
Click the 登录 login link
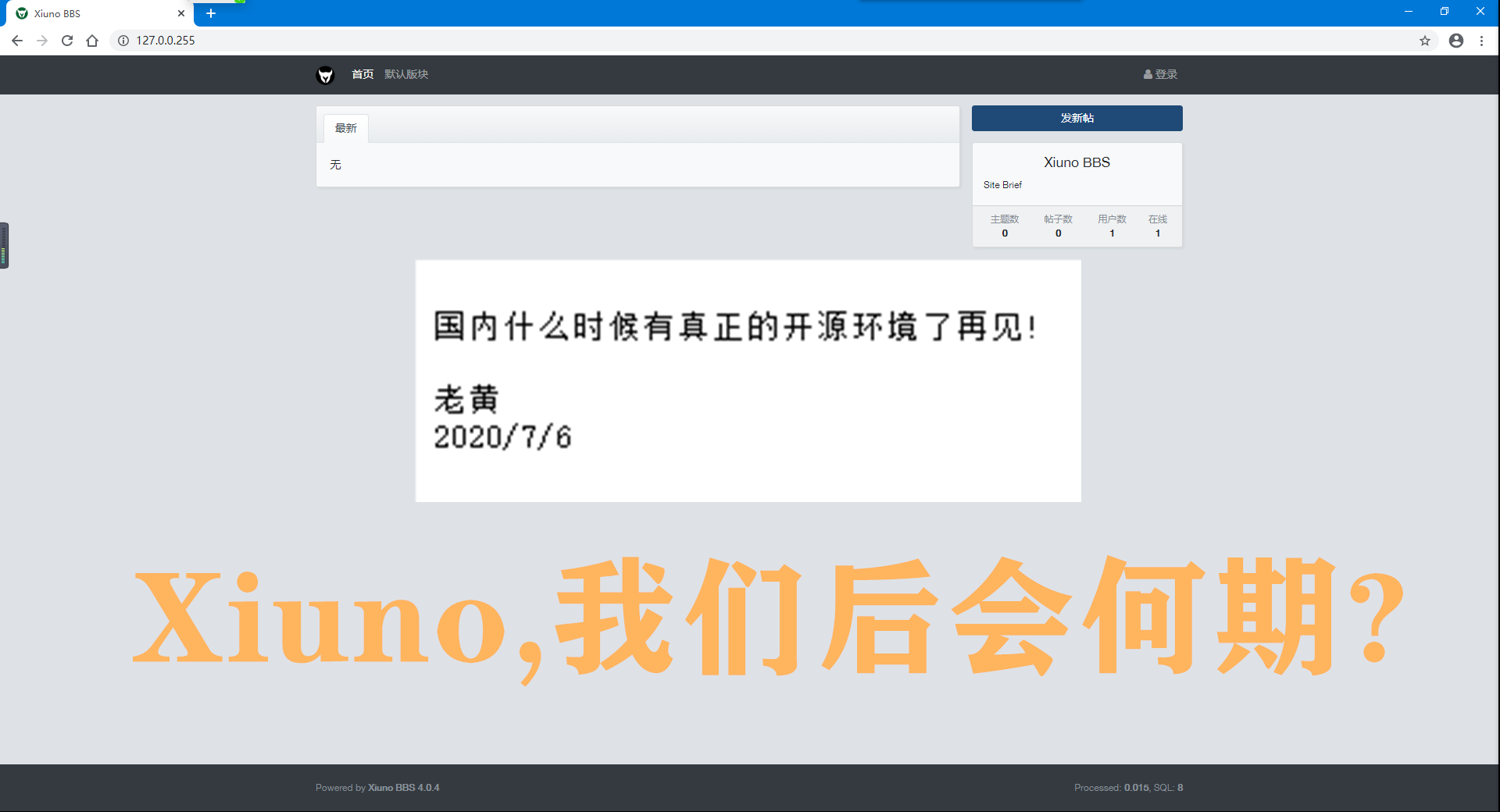1160,74
